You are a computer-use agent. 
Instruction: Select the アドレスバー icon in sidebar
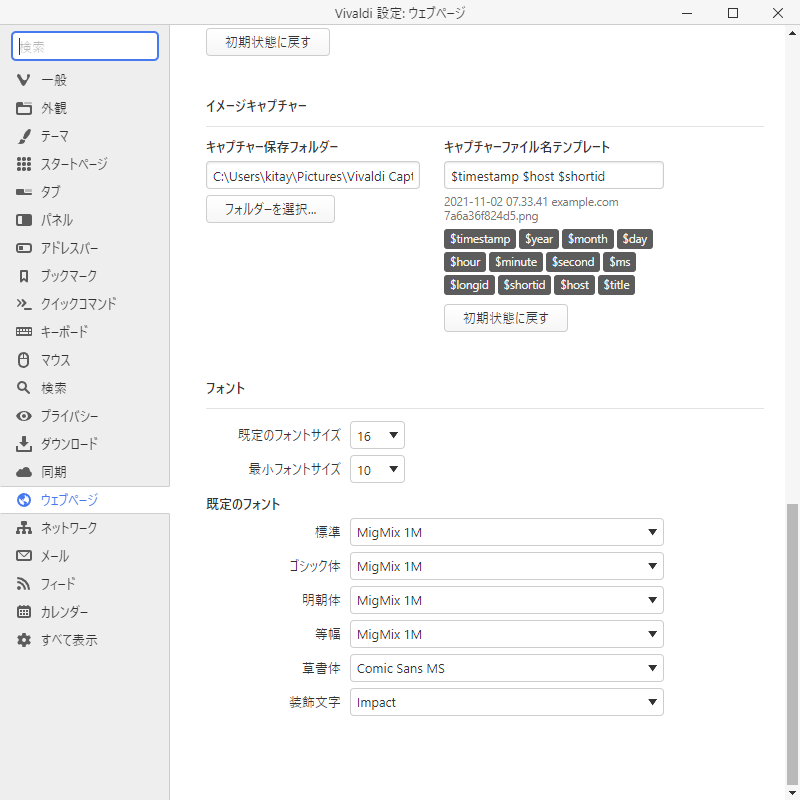point(23,248)
